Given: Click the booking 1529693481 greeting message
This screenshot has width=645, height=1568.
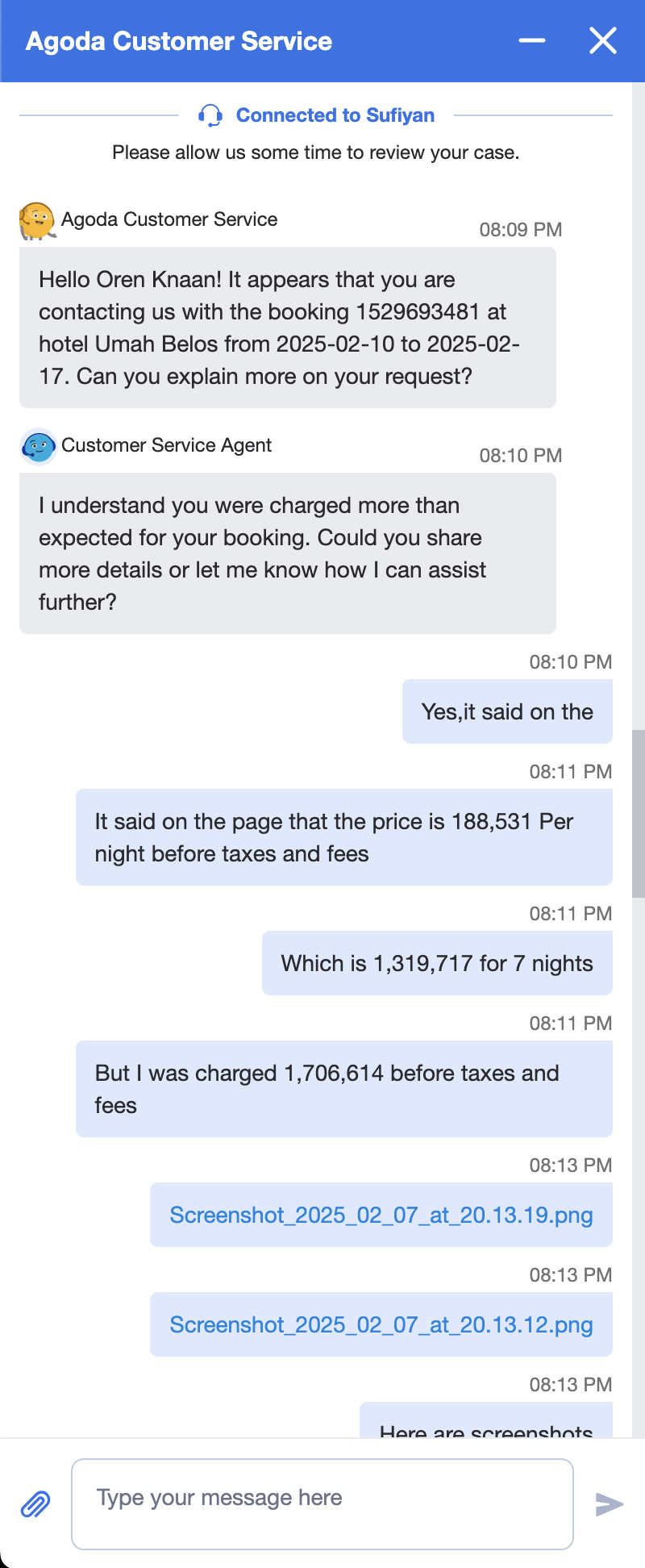Looking at the screenshot, I should click(287, 327).
